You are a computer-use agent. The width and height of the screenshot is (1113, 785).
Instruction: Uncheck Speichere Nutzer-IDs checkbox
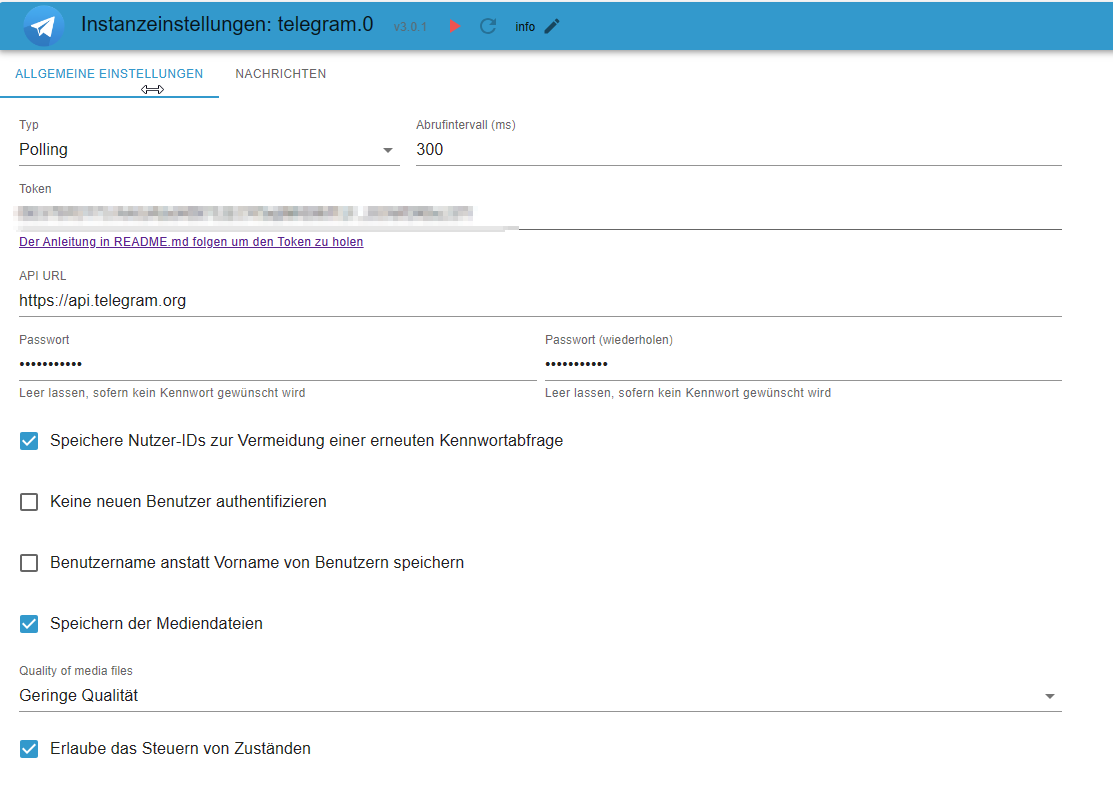coord(29,441)
